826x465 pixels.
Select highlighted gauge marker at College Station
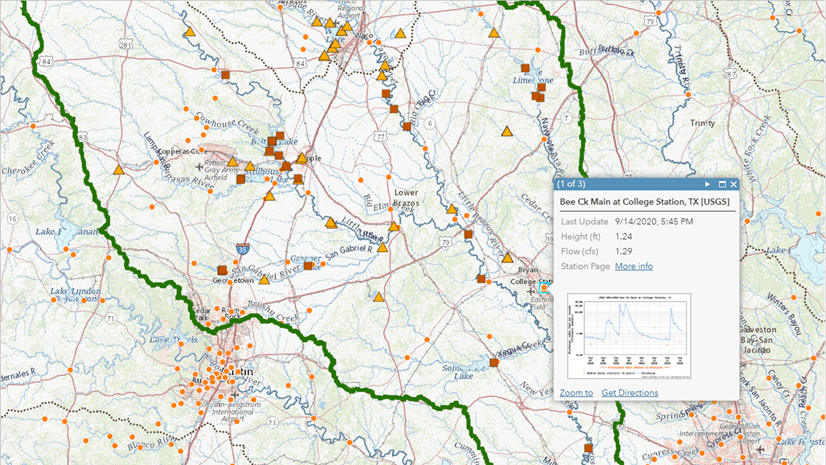pos(544,288)
